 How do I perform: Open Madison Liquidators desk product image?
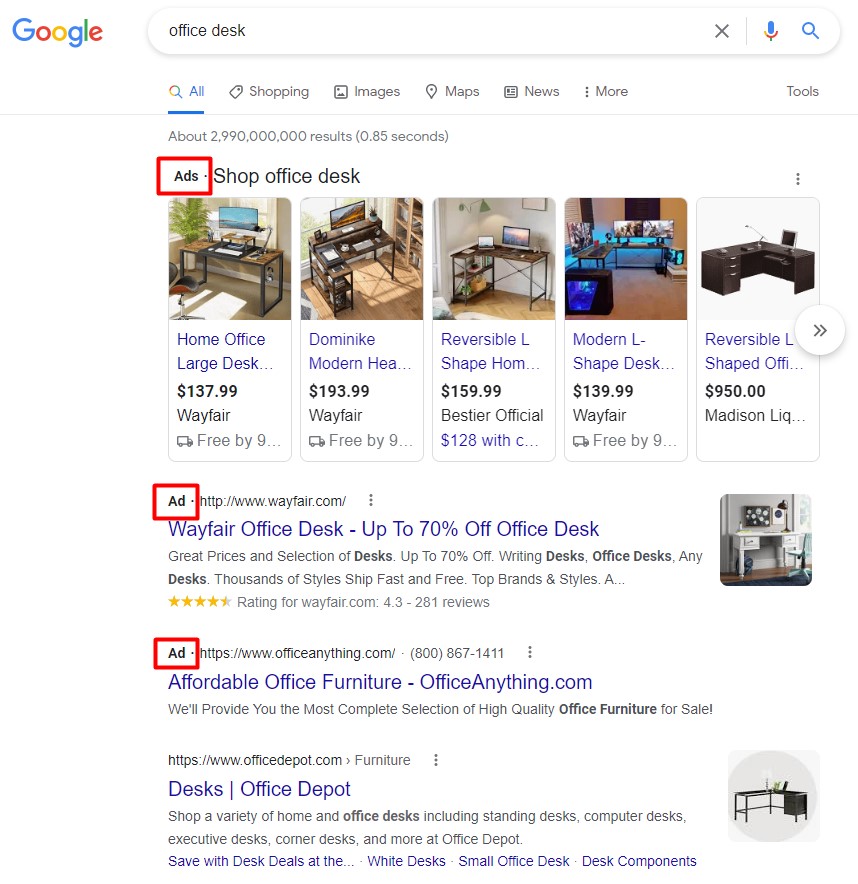(758, 259)
